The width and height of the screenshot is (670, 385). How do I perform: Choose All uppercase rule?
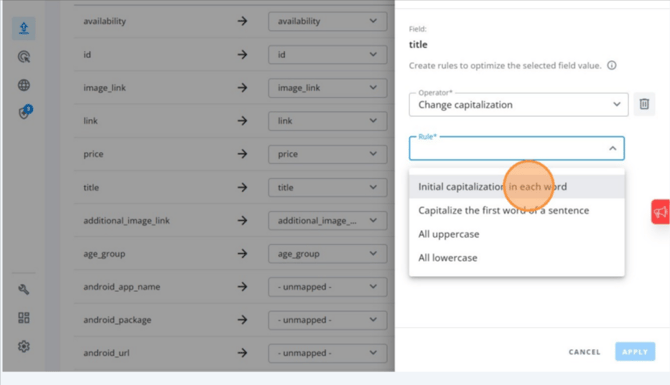517,234
